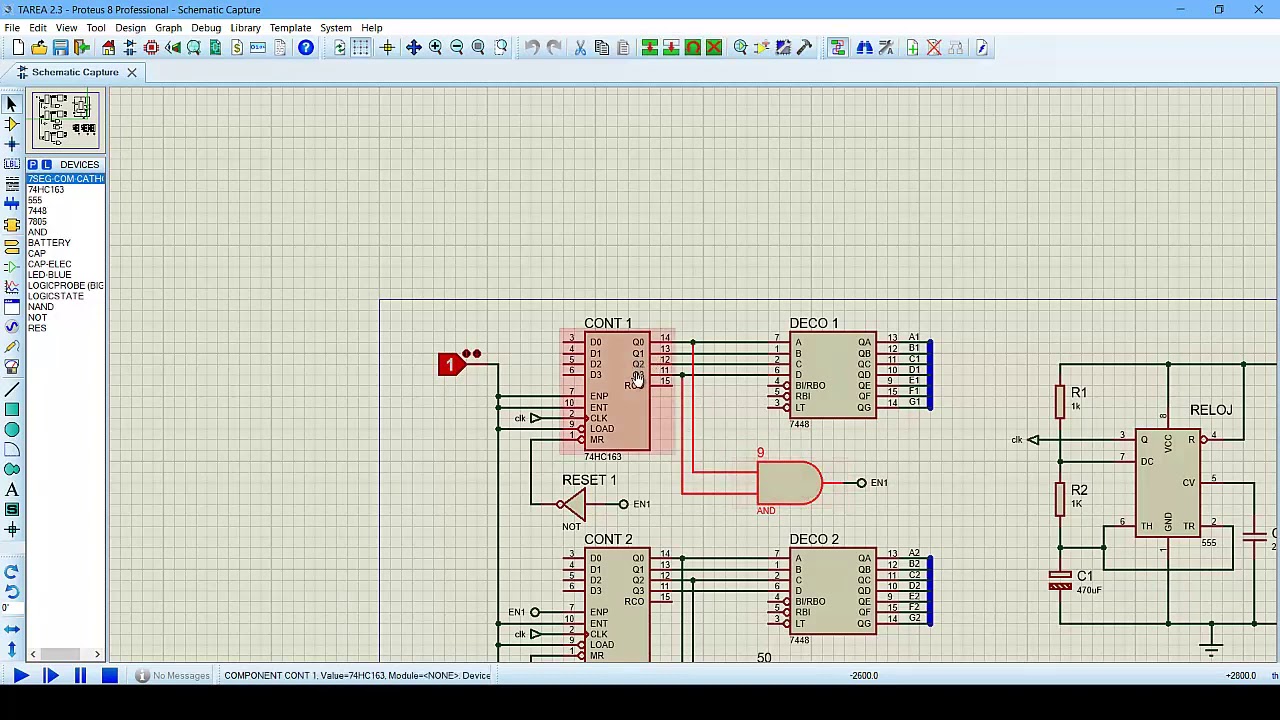Start simulation with the Play button

point(20,676)
